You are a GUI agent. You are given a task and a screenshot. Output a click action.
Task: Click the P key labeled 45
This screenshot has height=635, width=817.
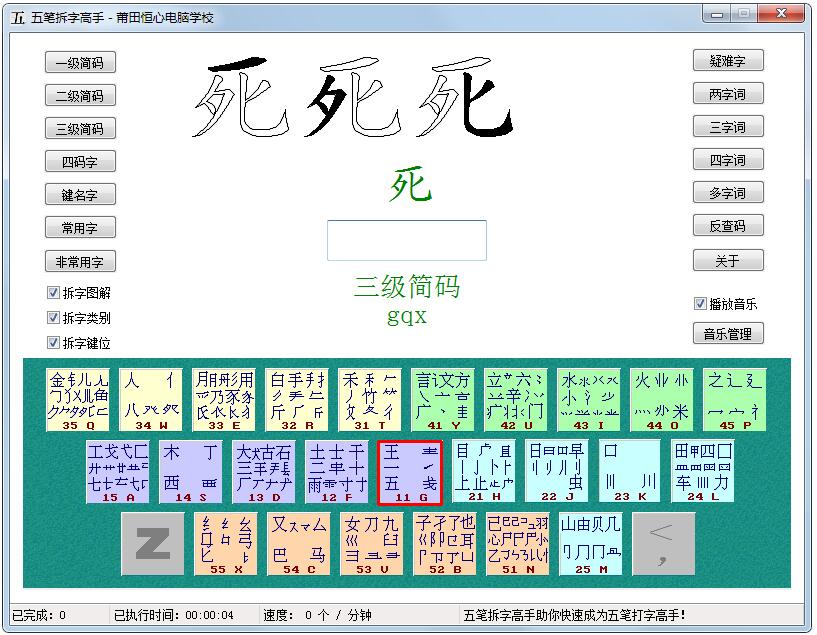[735, 397]
